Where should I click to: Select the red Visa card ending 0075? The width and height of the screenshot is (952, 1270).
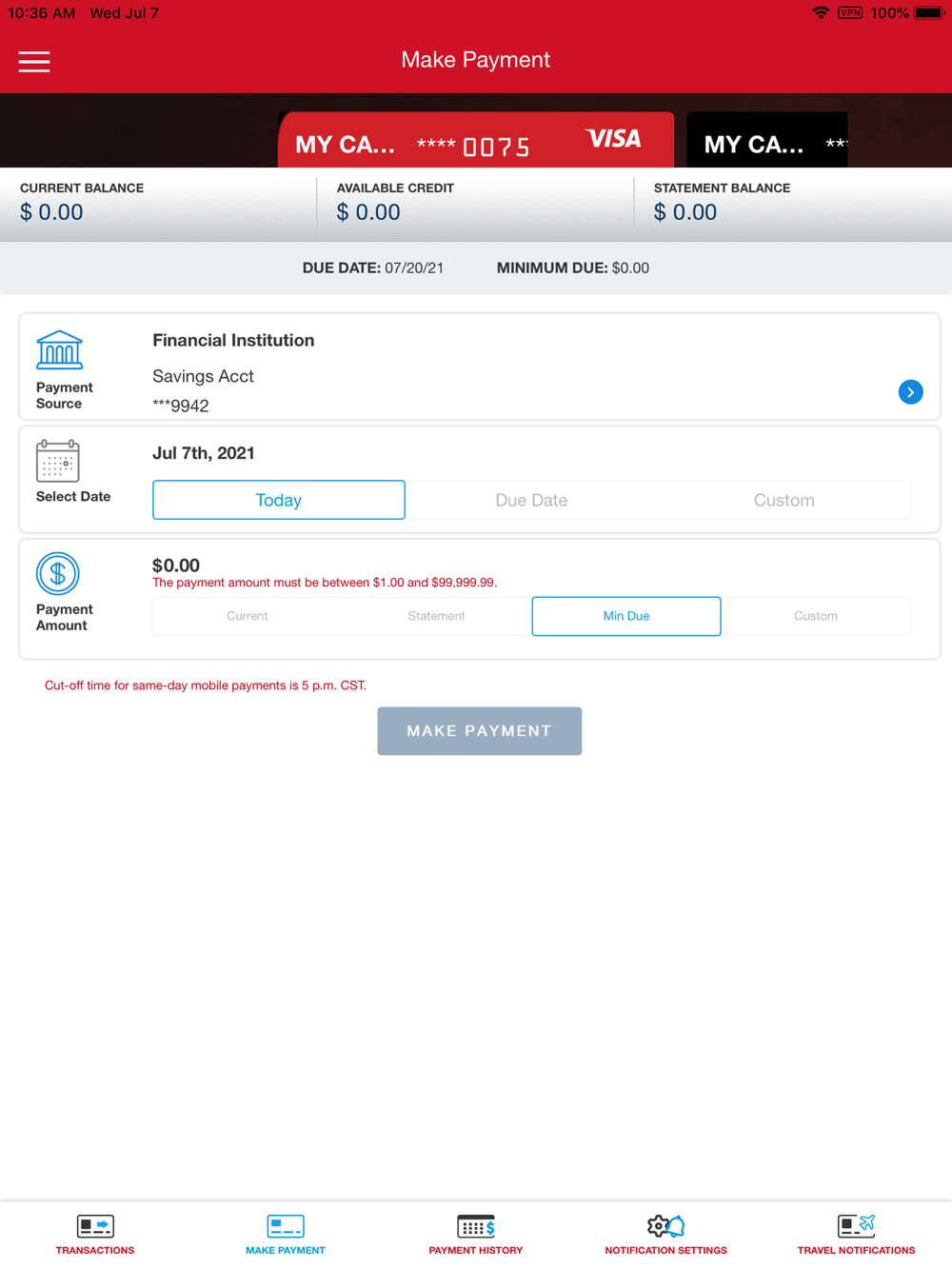click(x=476, y=140)
